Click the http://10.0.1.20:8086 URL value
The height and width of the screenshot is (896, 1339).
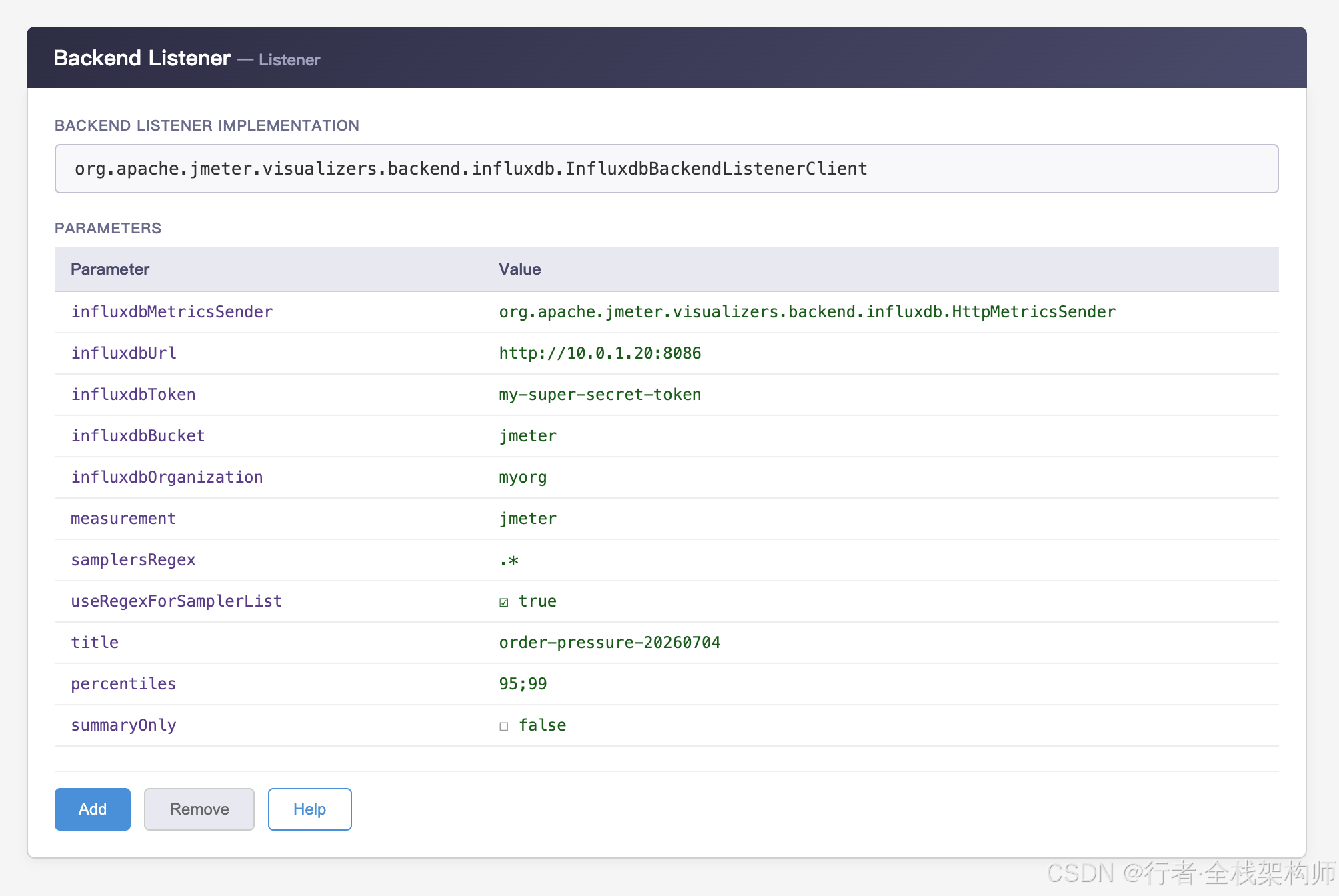point(600,353)
